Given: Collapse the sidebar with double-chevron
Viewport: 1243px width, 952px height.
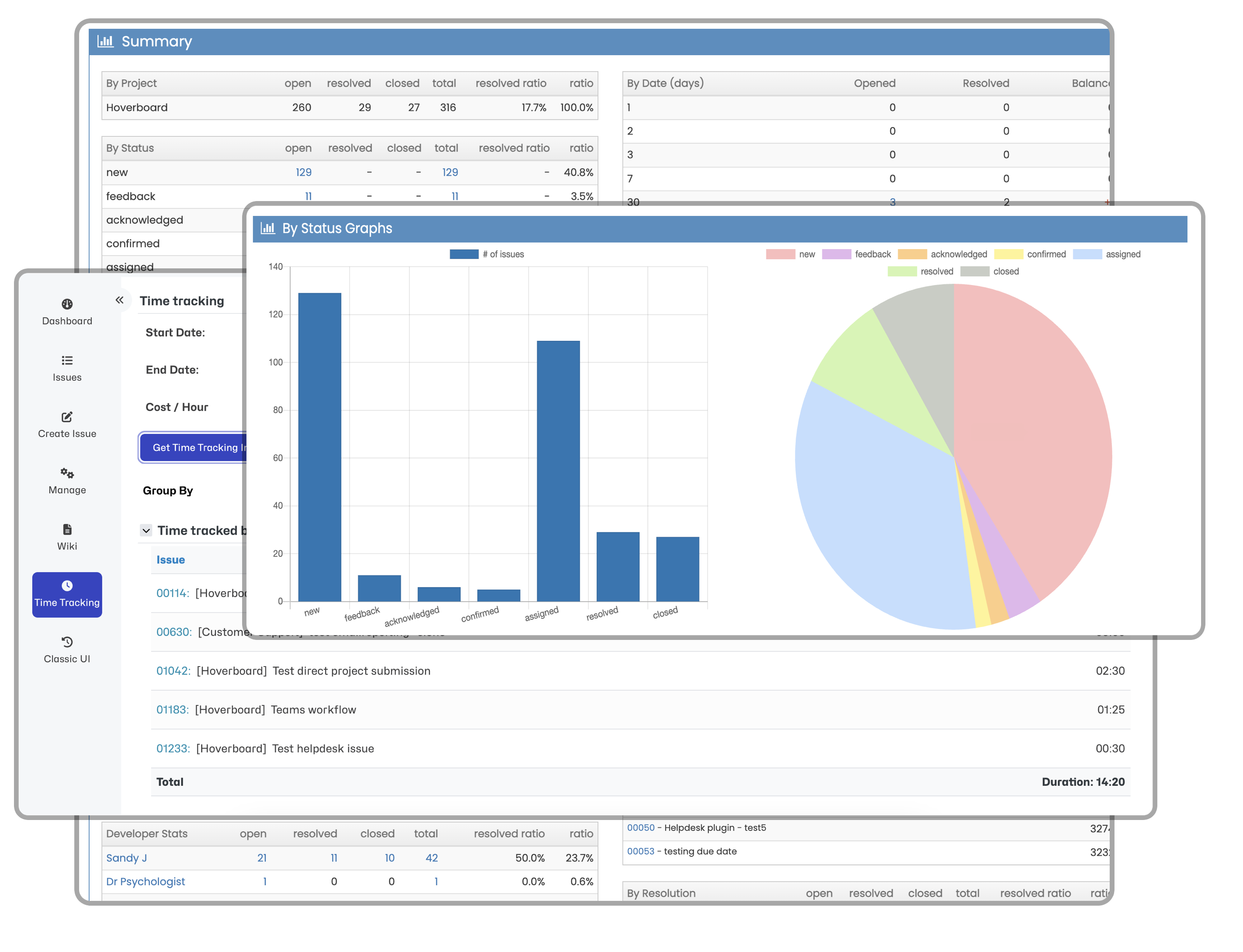Looking at the screenshot, I should [x=120, y=300].
